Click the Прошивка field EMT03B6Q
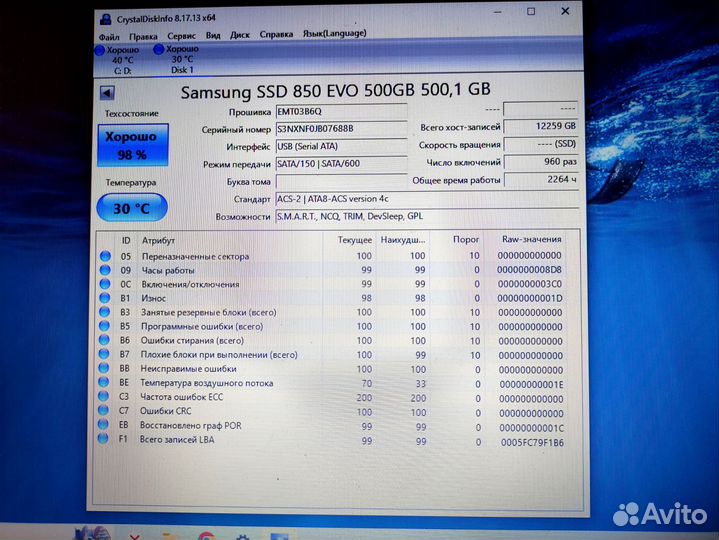 341,112
